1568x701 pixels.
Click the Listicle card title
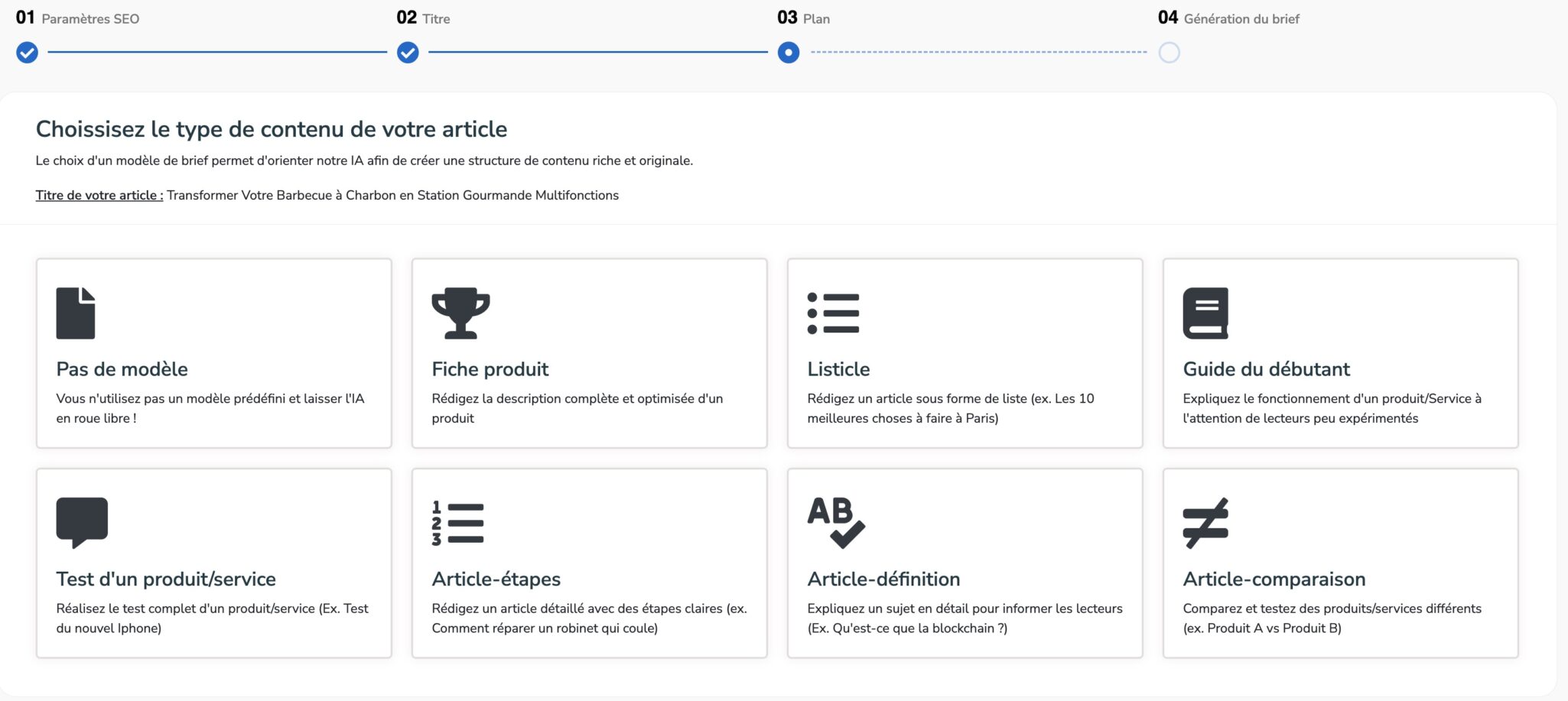(x=838, y=369)
